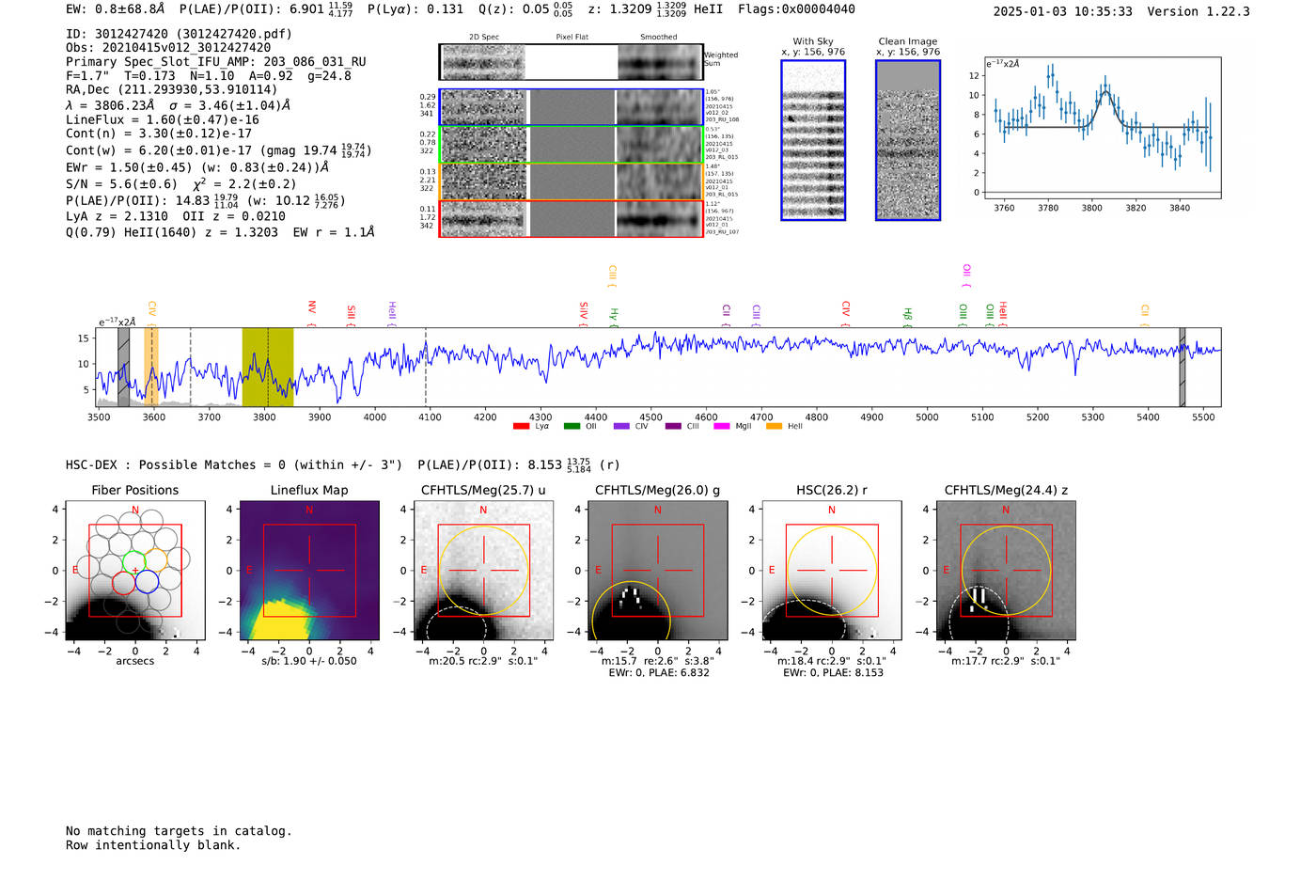Open the CFHTLS/Meg(24.4) z image

(1006, 571)
